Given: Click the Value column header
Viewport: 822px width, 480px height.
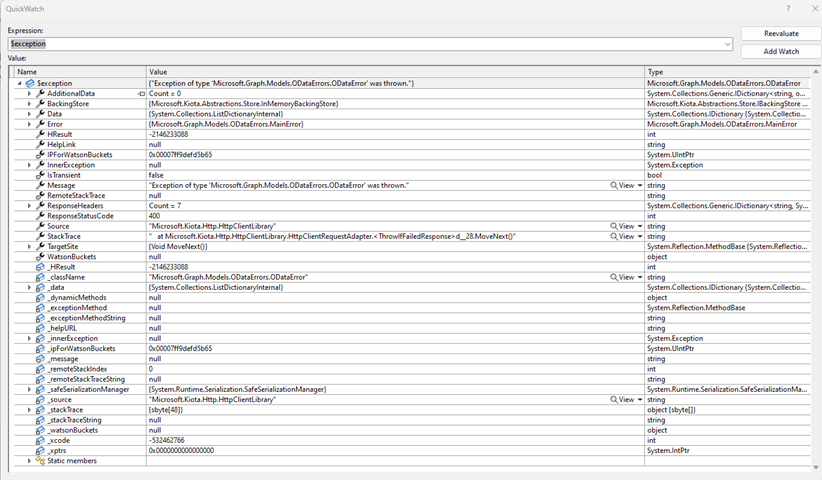Looking at the screenshot, I should tap(395, 72).
